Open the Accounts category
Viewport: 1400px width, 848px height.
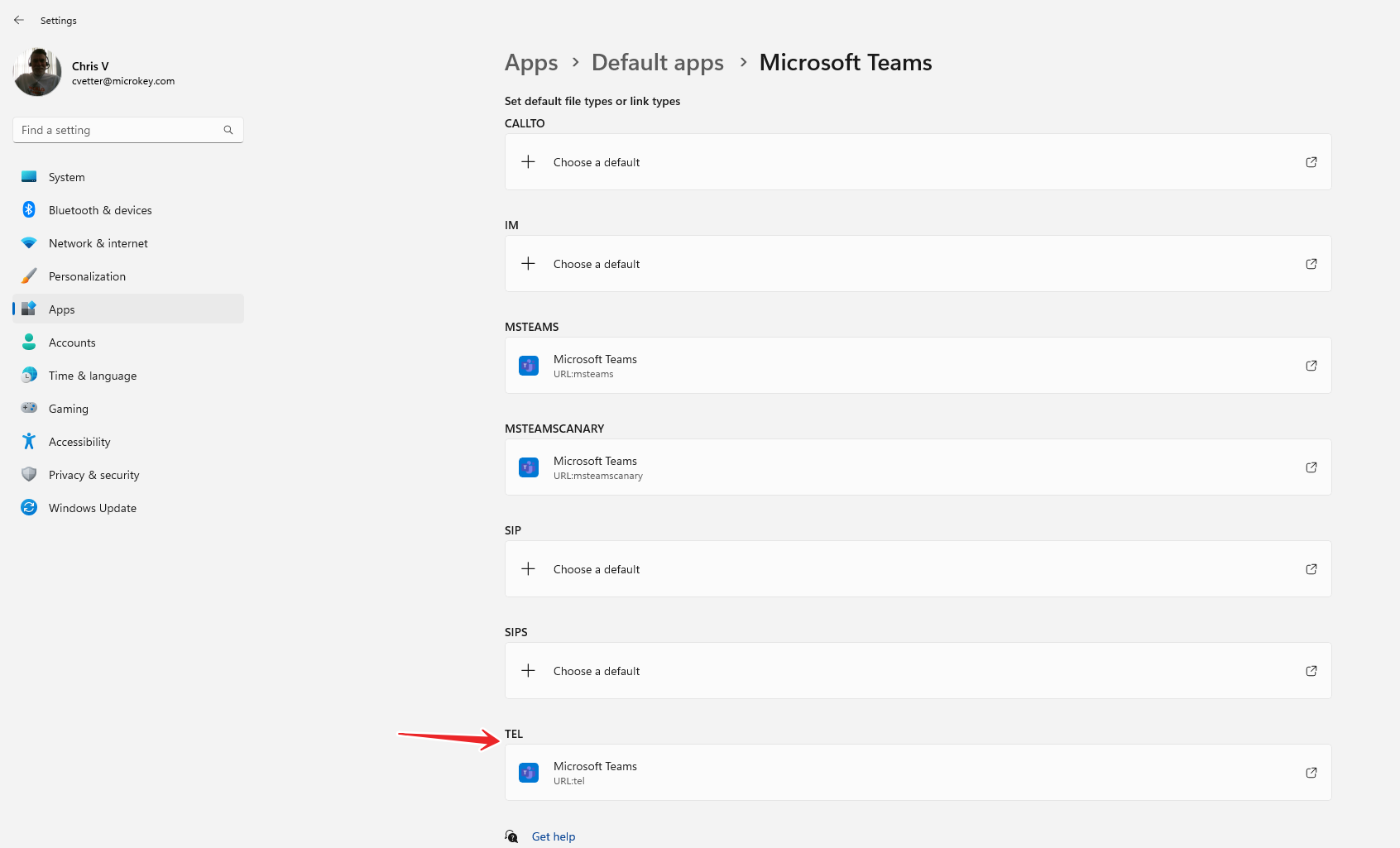point(128,342)
